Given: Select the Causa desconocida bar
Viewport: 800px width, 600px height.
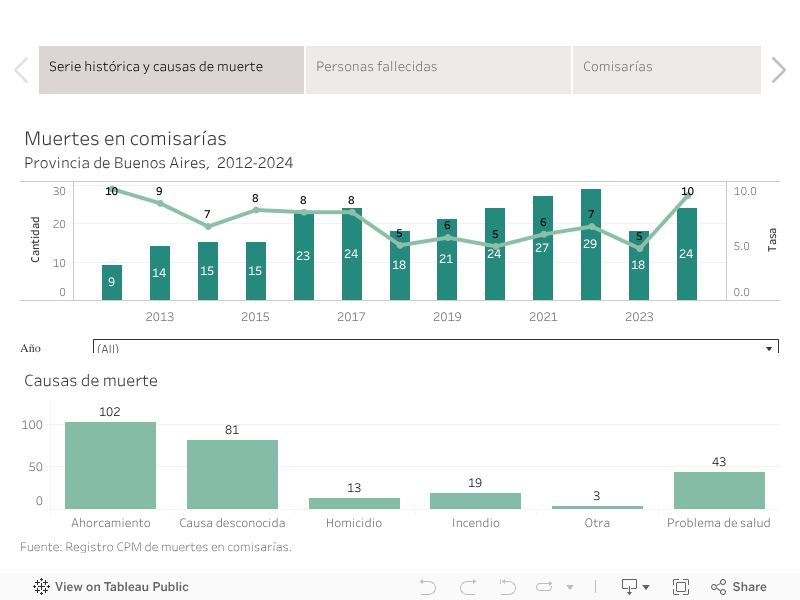Looking at the screenshot, I should coord(232,475).
